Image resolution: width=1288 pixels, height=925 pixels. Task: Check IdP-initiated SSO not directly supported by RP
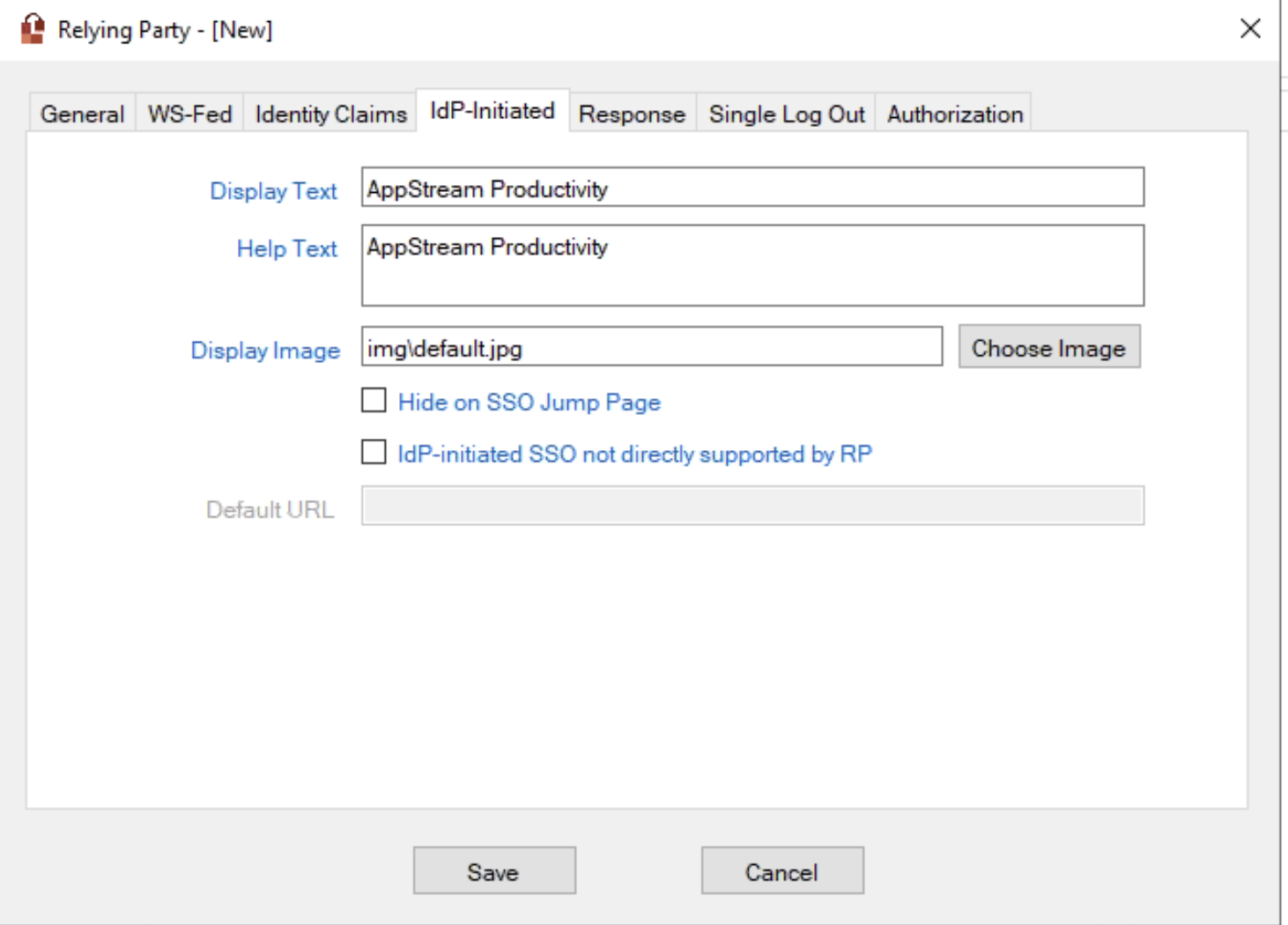(374, 452)
